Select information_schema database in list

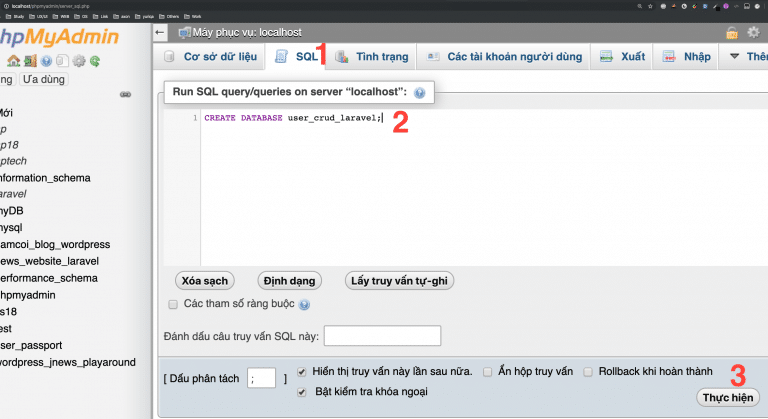point(45,178)
